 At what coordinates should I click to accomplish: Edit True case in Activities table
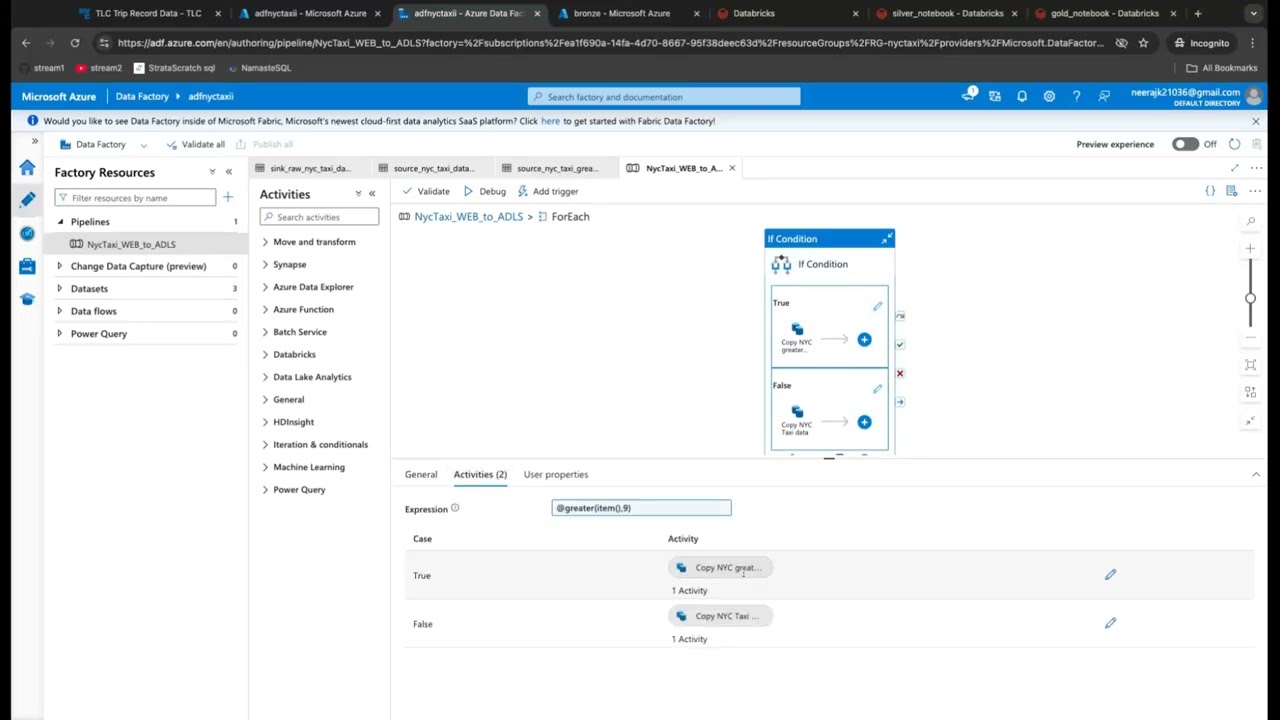tap(1110, 575)
